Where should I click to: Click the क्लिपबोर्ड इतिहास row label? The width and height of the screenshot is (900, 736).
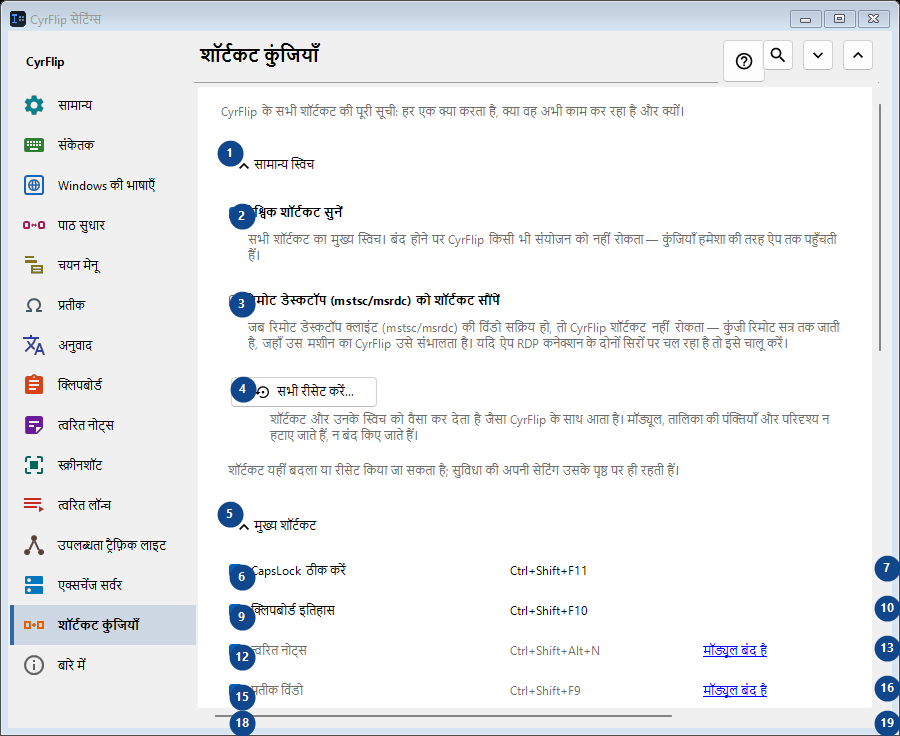(x=293, y=610)
